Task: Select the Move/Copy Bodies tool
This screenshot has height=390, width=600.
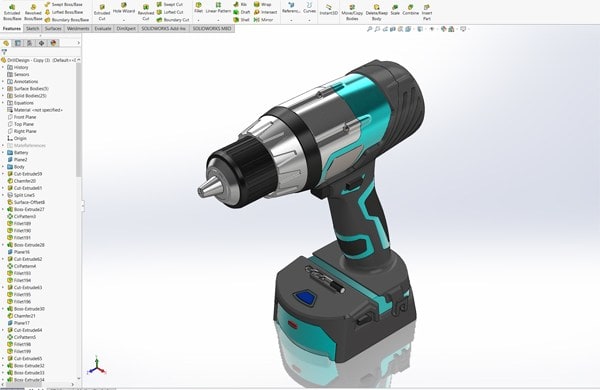Action: (352, 12)
